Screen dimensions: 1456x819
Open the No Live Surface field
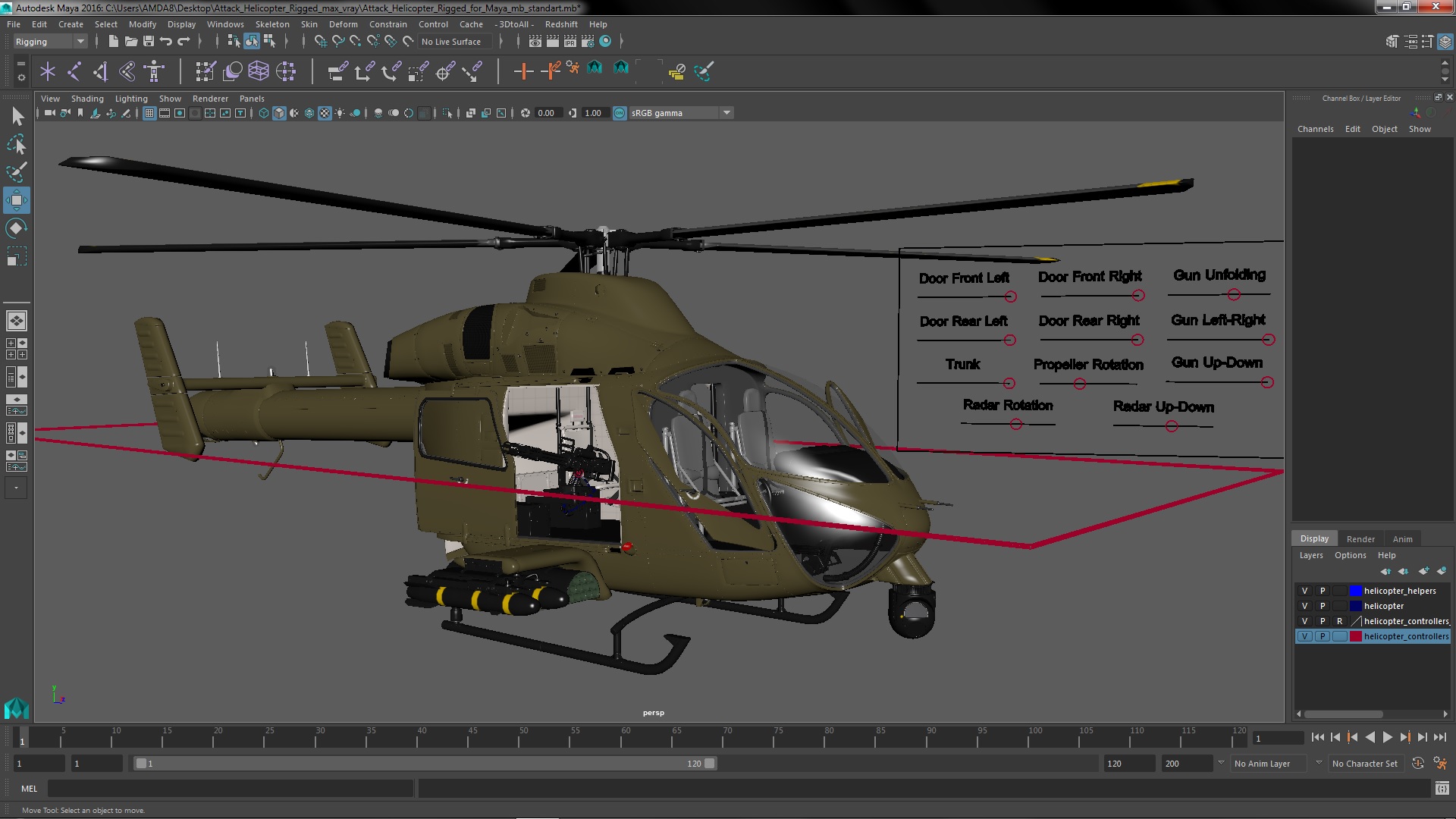454,42
